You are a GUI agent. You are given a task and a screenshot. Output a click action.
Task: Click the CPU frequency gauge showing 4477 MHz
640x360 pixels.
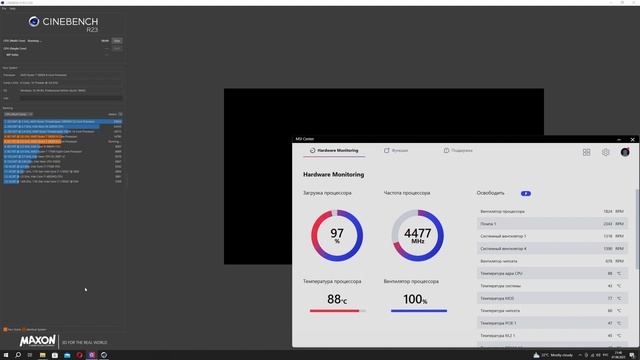pos(418,236)
